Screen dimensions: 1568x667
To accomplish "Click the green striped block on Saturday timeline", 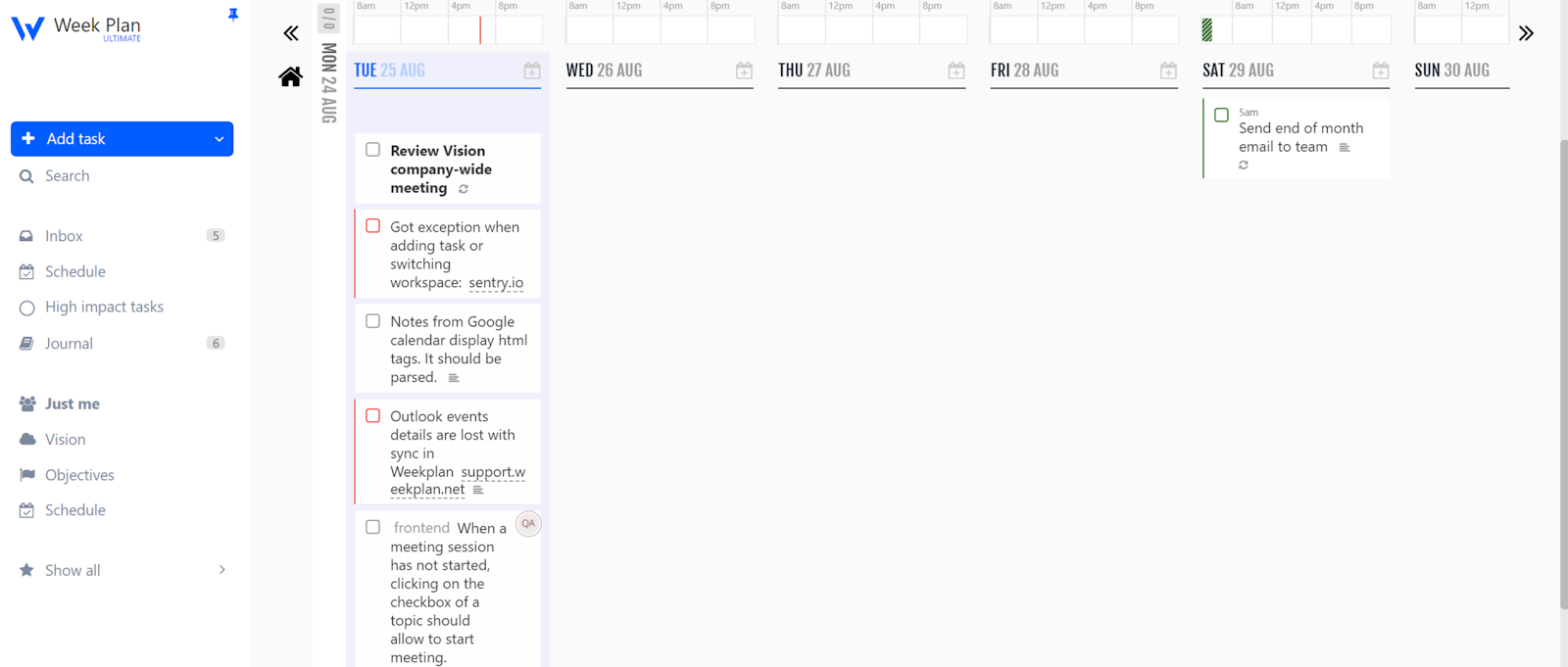I will pyautogui.click(x=1207, y=30).
